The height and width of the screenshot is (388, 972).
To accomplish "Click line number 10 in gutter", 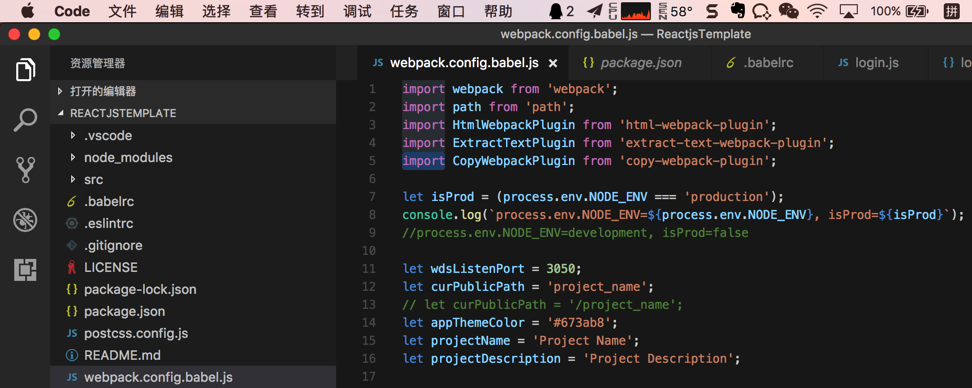I will point(369,251).
